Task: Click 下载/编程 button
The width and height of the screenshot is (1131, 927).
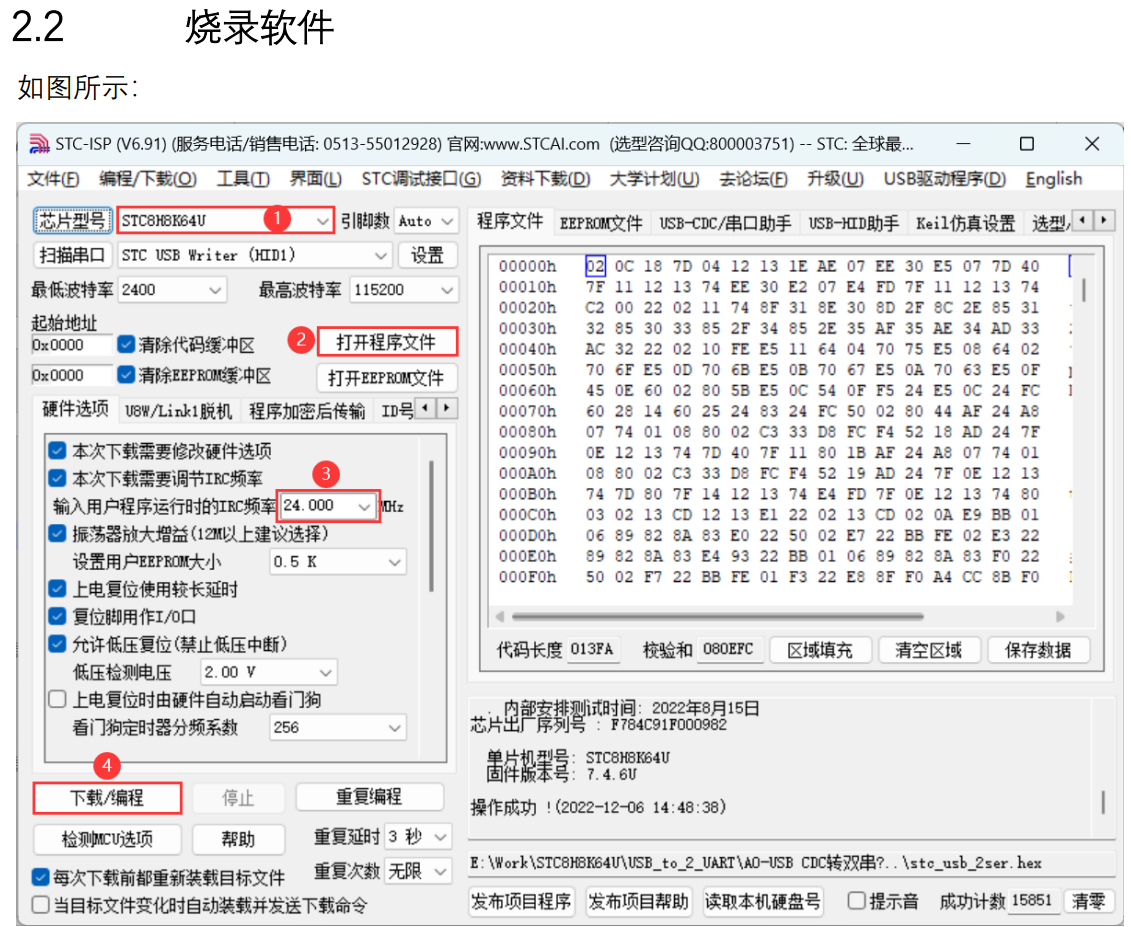Action: (x=107, y=798)
